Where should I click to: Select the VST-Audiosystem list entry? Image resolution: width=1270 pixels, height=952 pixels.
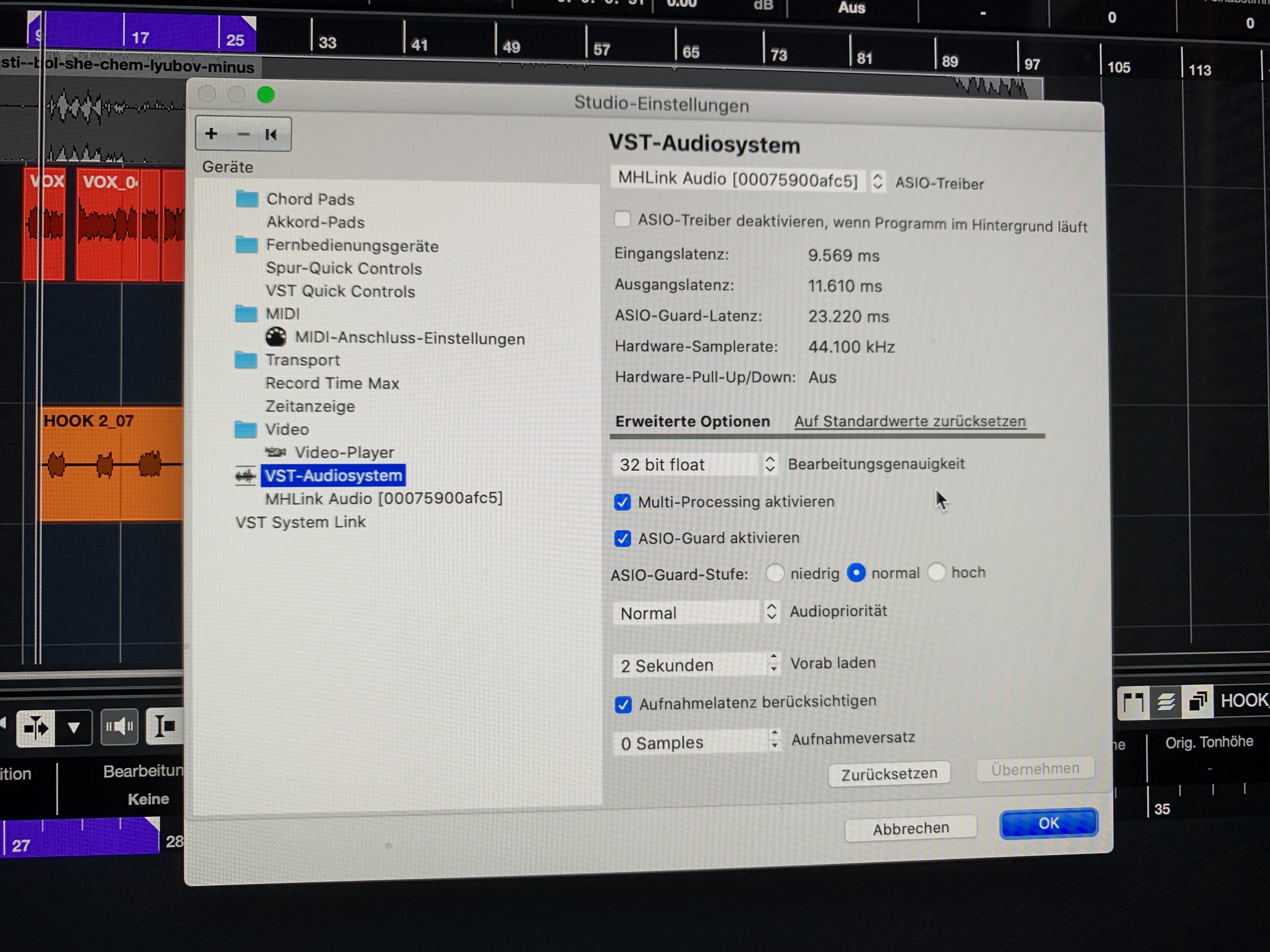pyautogui.click(x=333, y=476)
